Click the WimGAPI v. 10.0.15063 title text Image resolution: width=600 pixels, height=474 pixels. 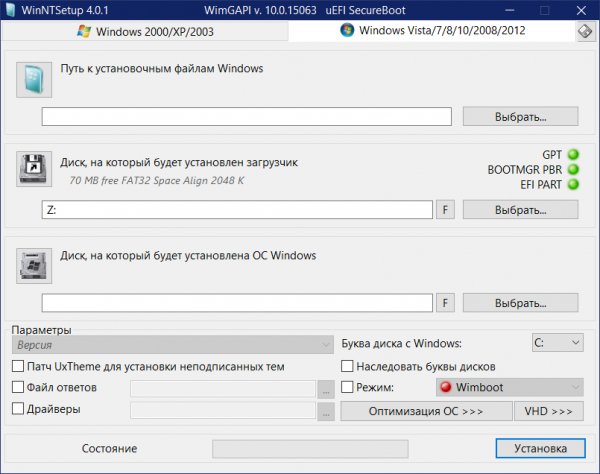(x=260, y=10)
